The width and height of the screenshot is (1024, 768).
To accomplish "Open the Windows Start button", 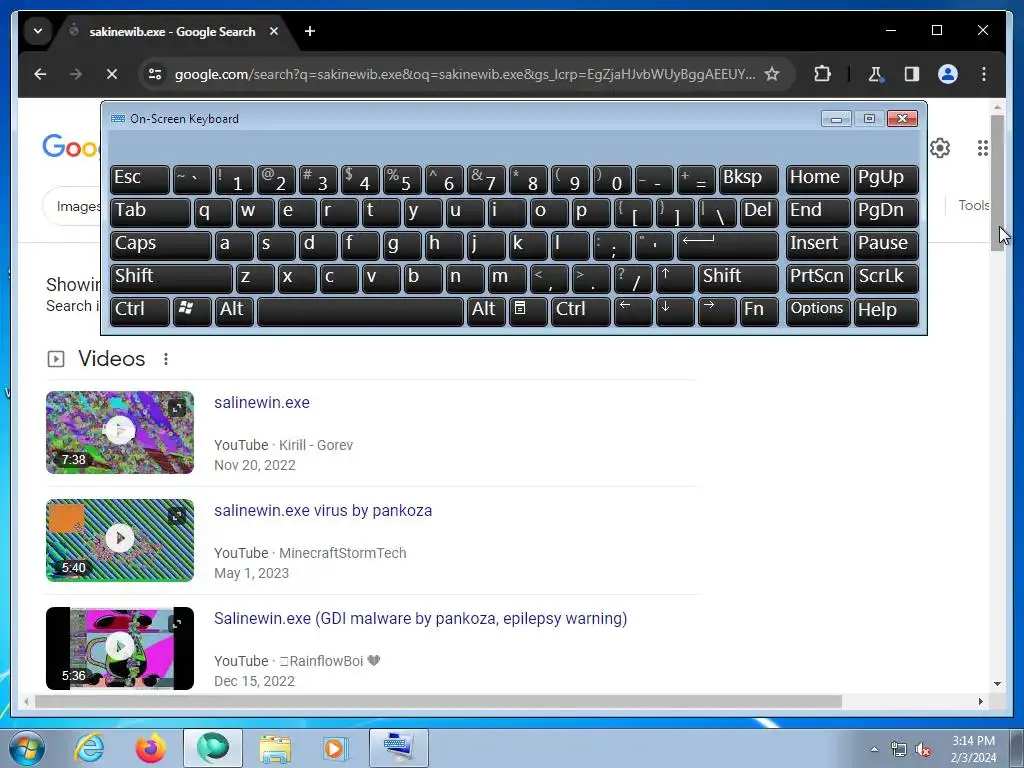I will pyautogui.click(x=26, y=748).
